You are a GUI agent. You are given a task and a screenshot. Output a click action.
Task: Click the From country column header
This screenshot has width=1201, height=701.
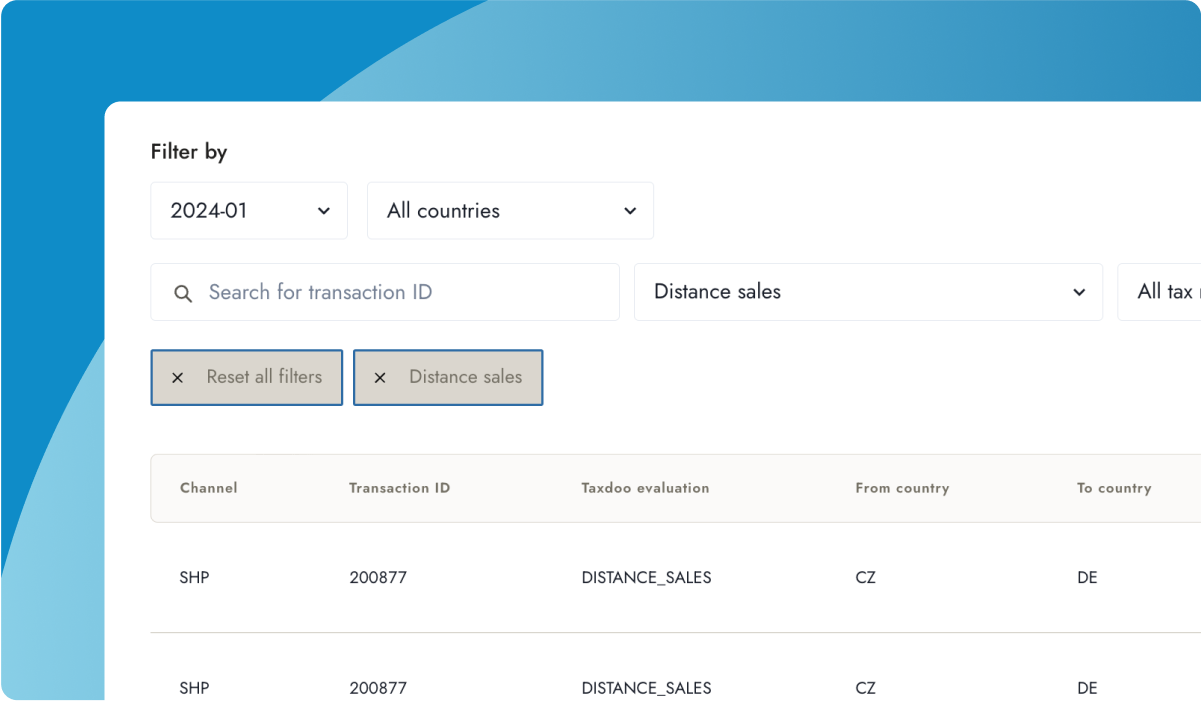902,488
